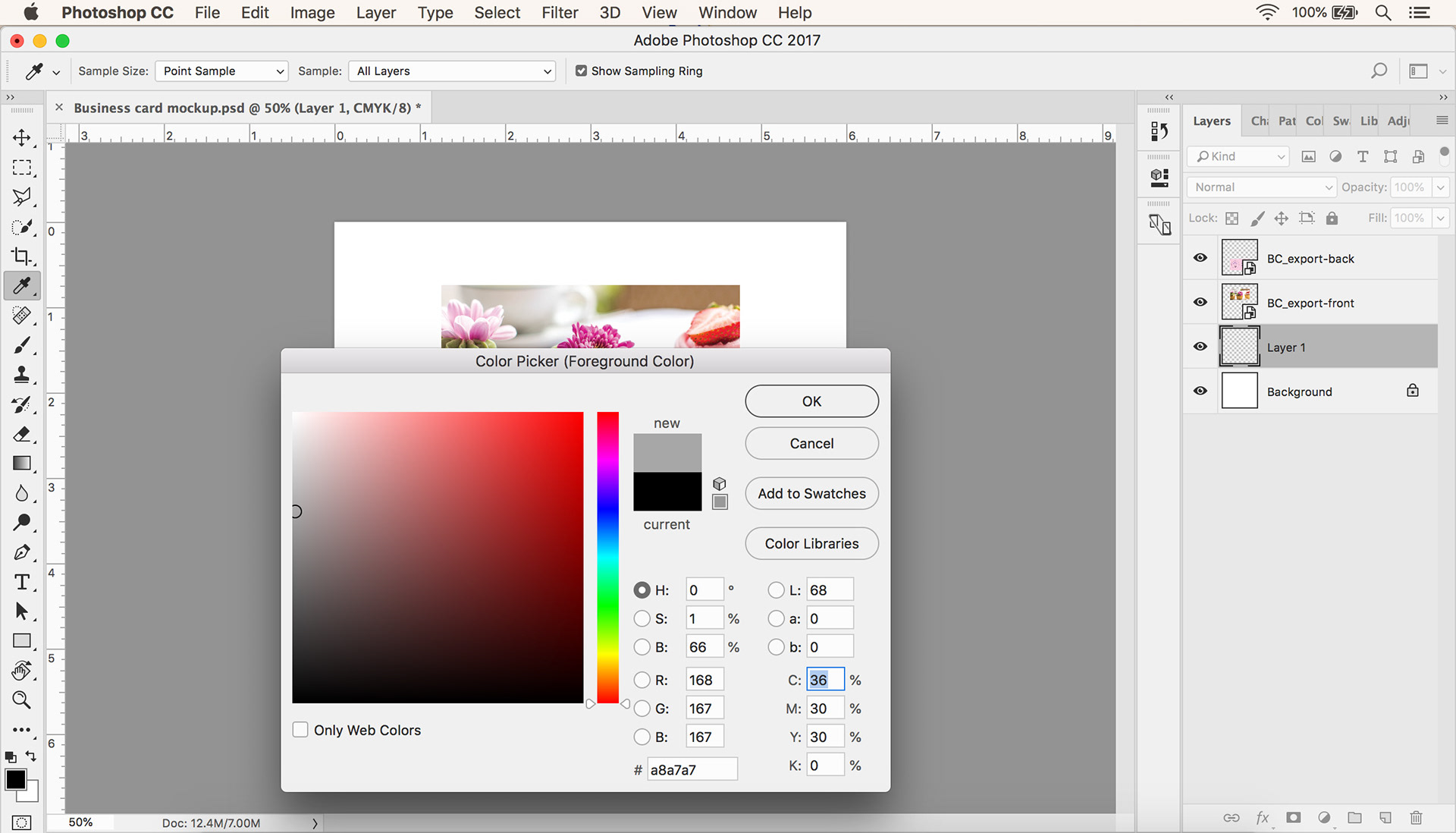Select the Zoom tool
The height and width of the screenshot is (833, 1456).
click(22, 700)
